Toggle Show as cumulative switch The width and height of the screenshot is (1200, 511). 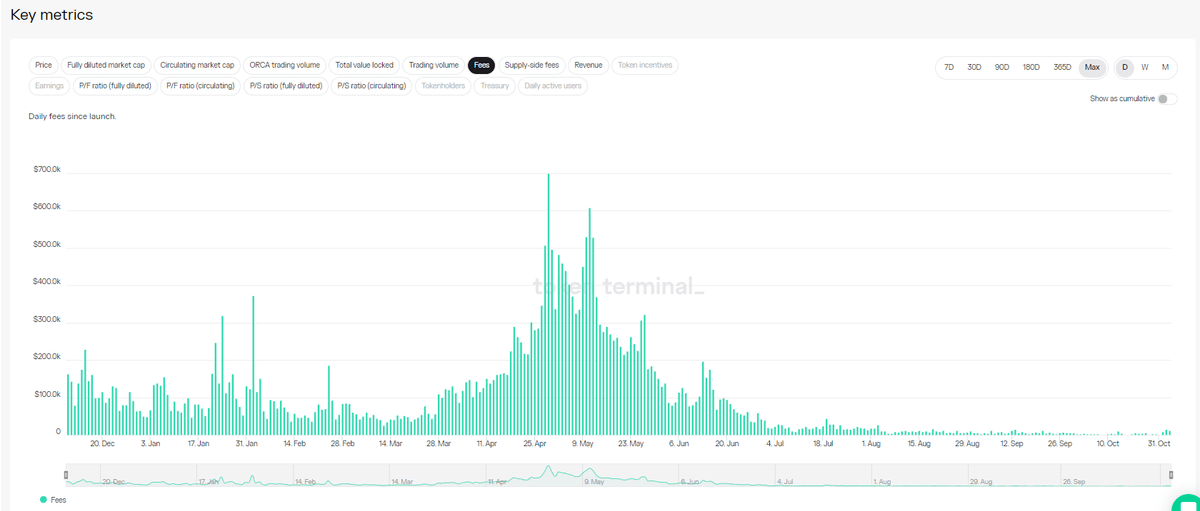click(x=1166, y=99)
